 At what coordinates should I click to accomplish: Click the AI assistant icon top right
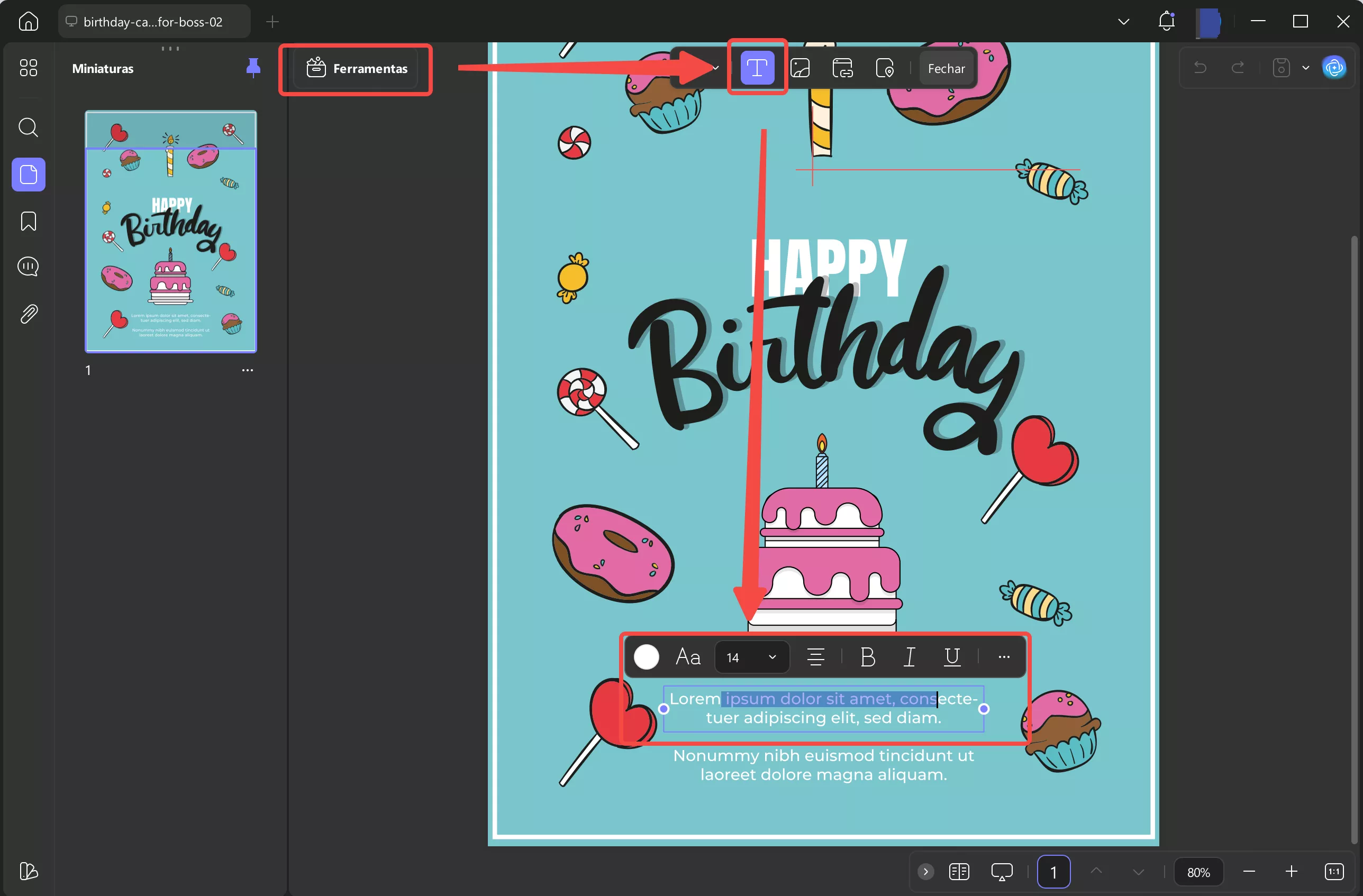pyautogui.click(x=1334, y=68)
